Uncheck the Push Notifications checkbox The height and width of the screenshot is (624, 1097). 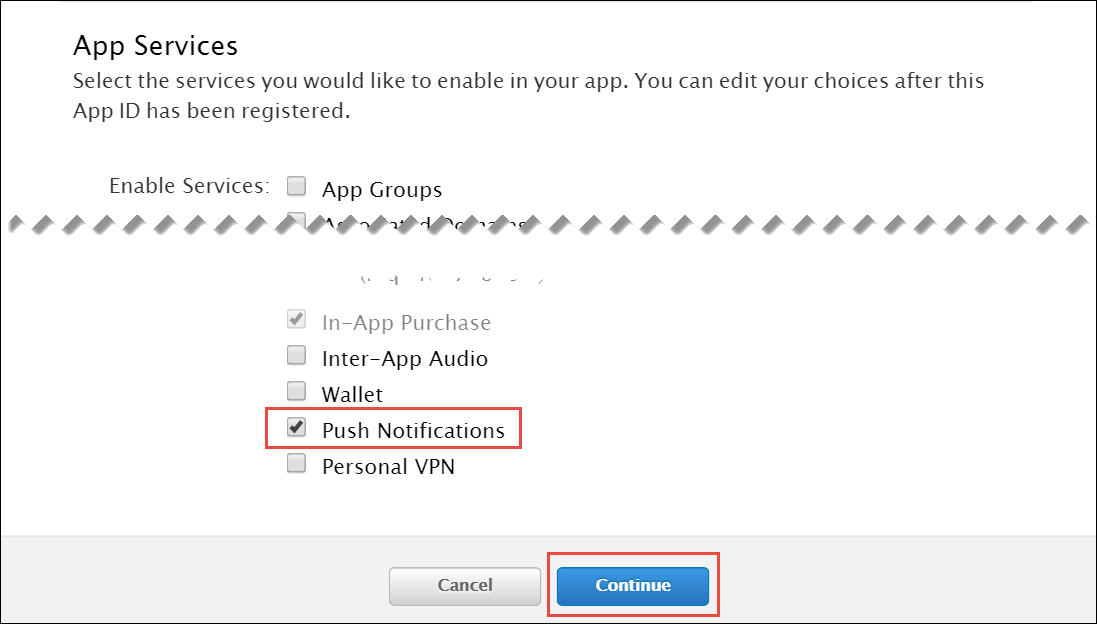coord(296,426)
